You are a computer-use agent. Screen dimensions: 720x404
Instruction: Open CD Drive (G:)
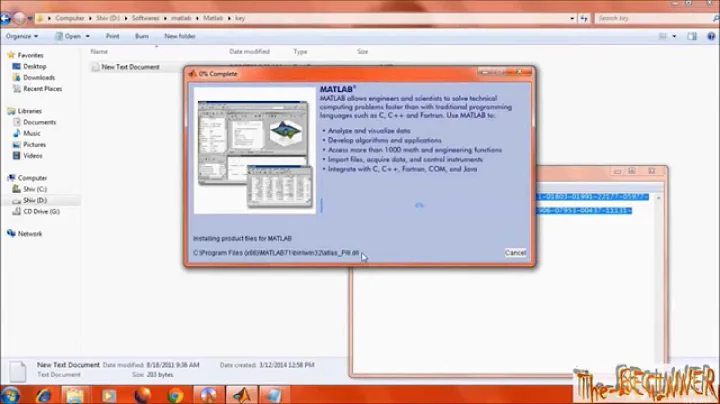tap(41, 212)
